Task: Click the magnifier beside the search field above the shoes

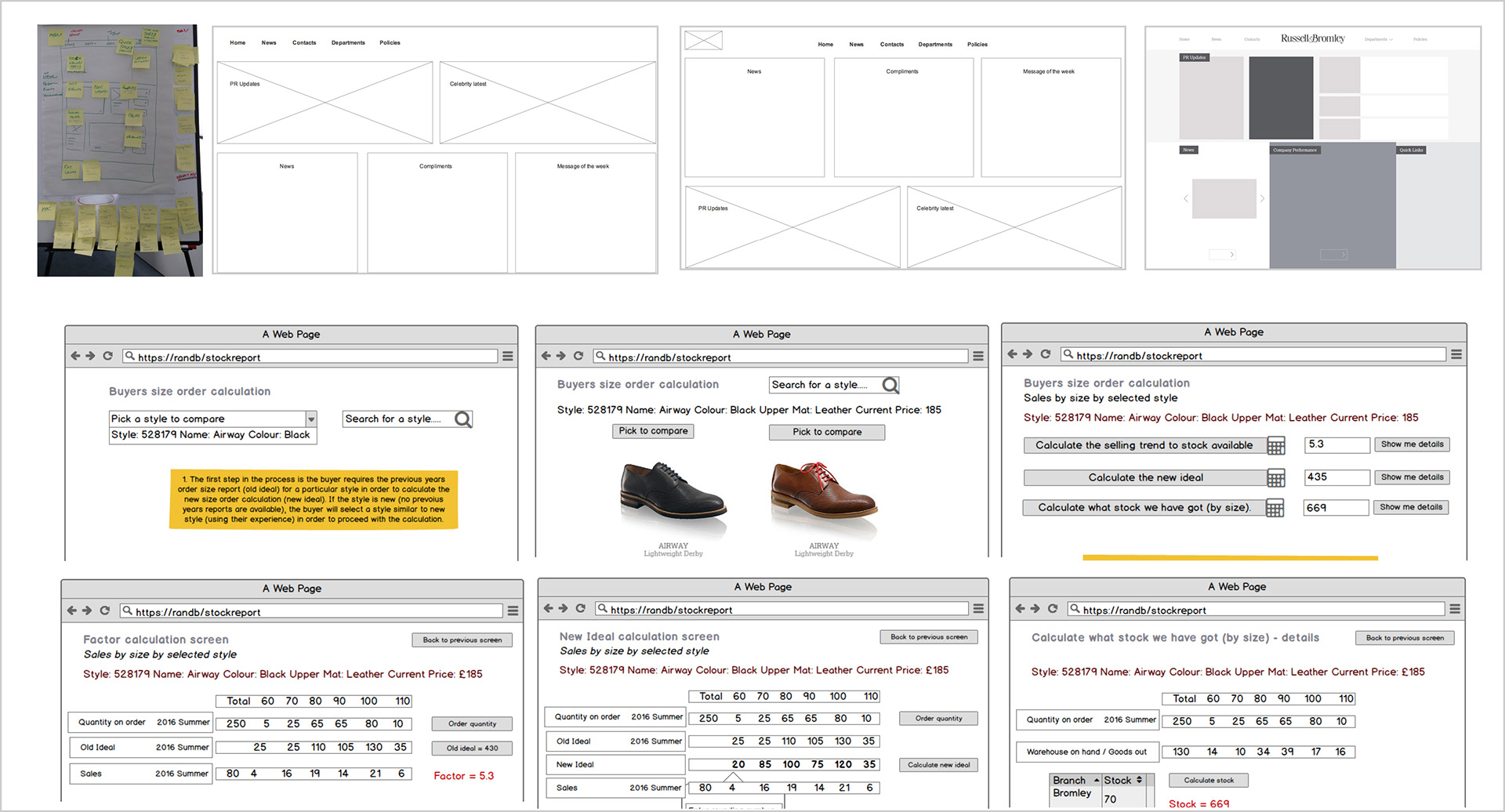Action: tap(890, 385)
